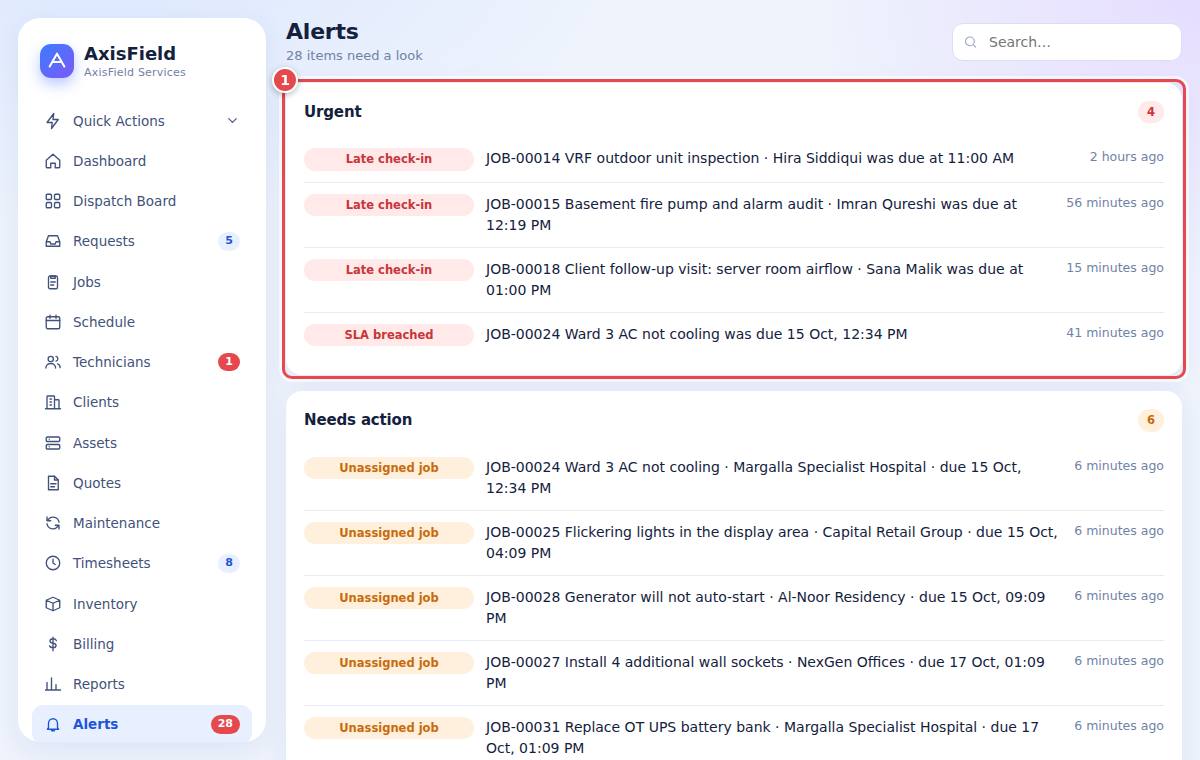Click the Quotes document icon

click(x=53, y=483)
